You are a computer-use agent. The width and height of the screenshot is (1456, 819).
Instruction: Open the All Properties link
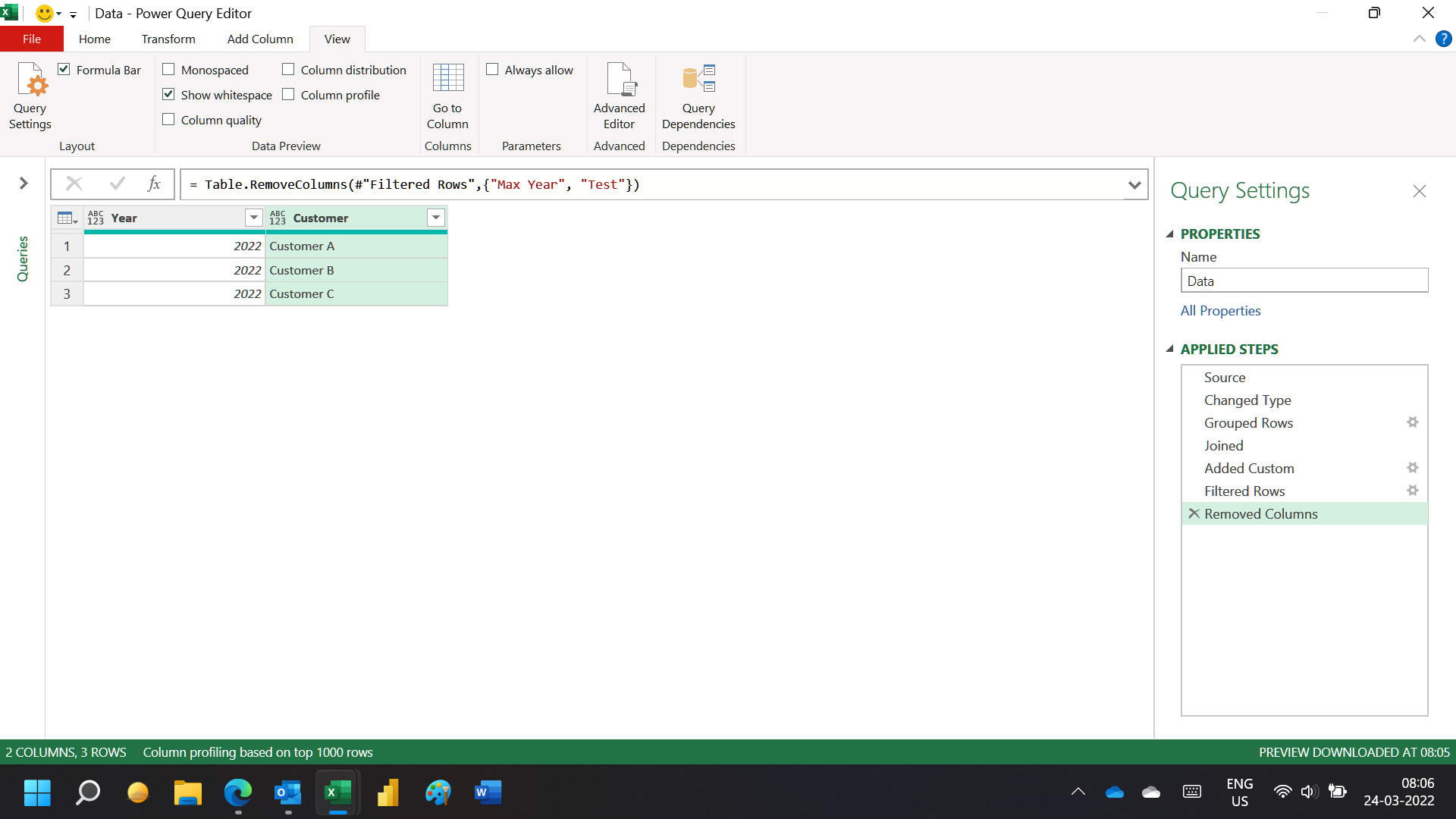coord(1220,311)
